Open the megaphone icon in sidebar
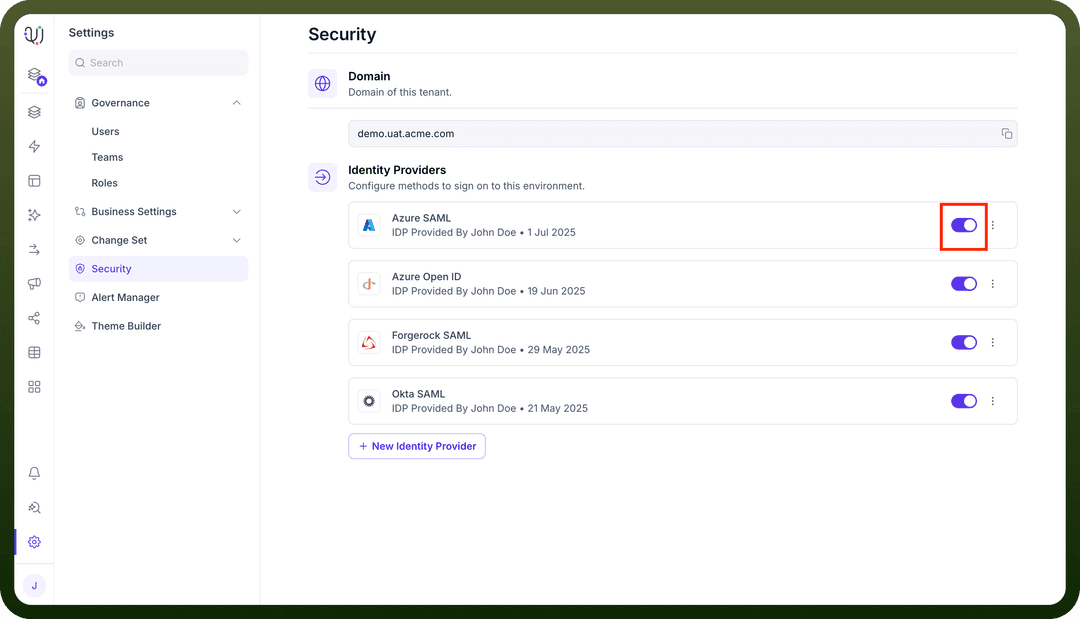Viewport: 1080px width, 619px height. (x=34, y=284)
